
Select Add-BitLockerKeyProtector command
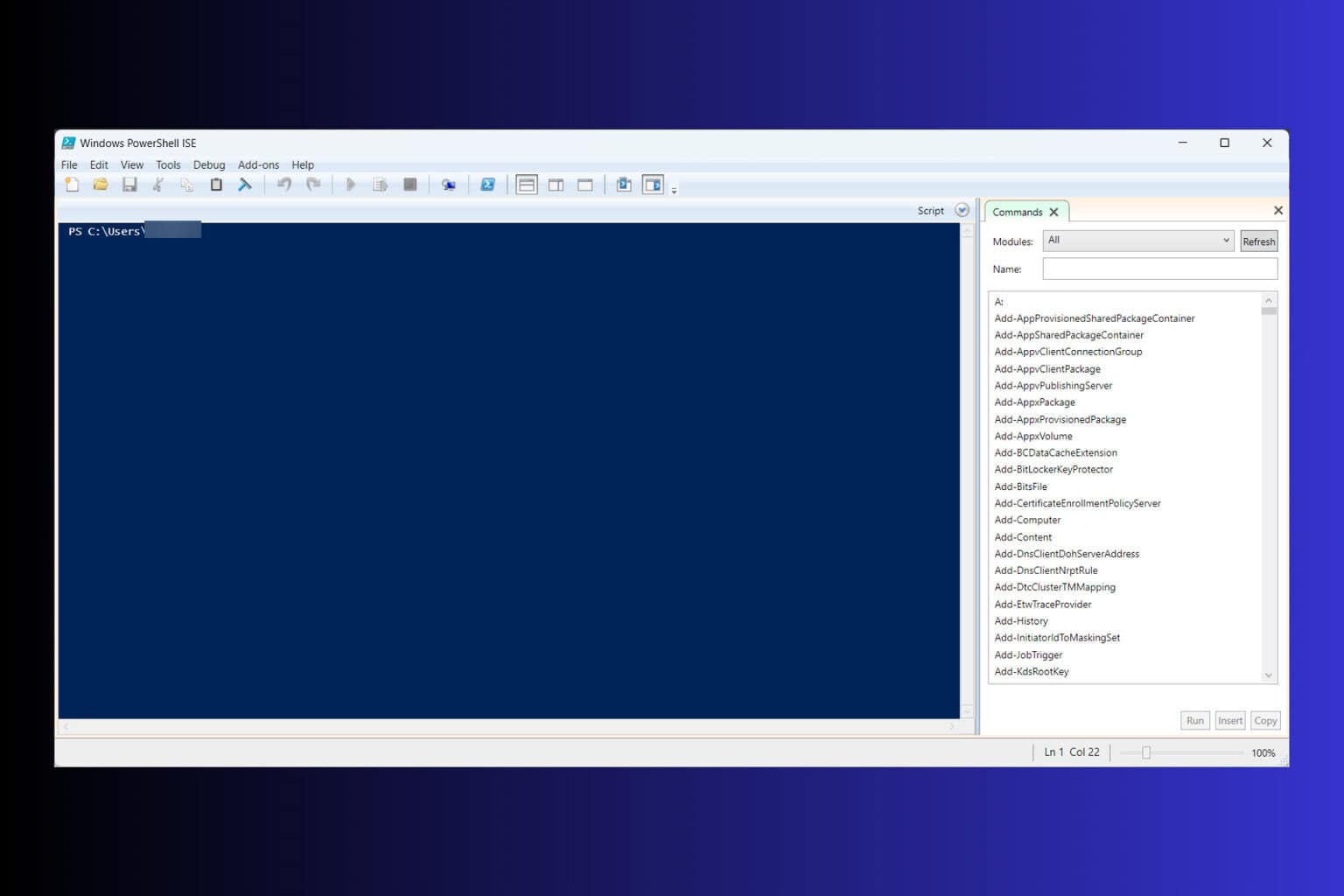pos(1053,470)
